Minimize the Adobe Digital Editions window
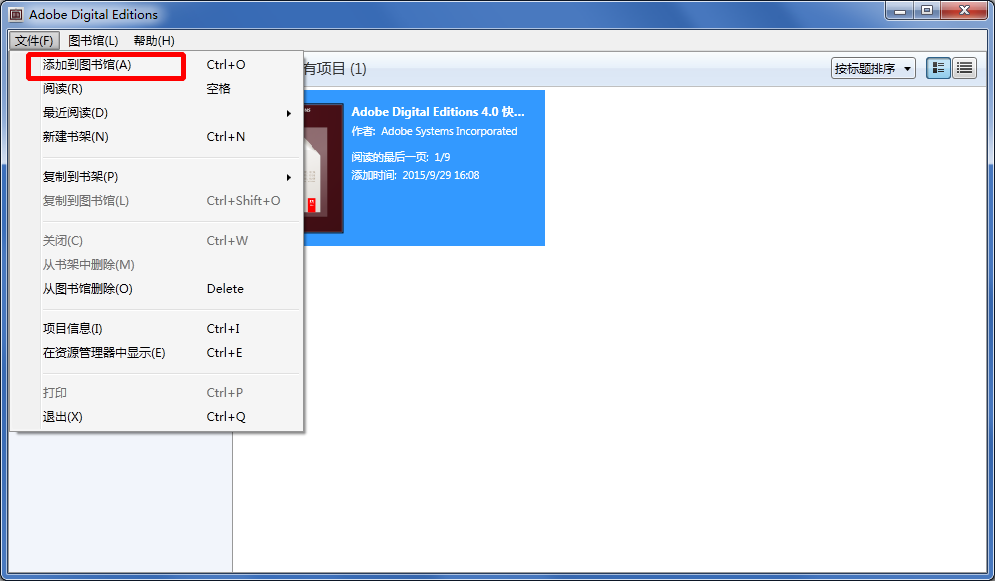The width and height of the screenshot is (995, 581). (900, 10)
